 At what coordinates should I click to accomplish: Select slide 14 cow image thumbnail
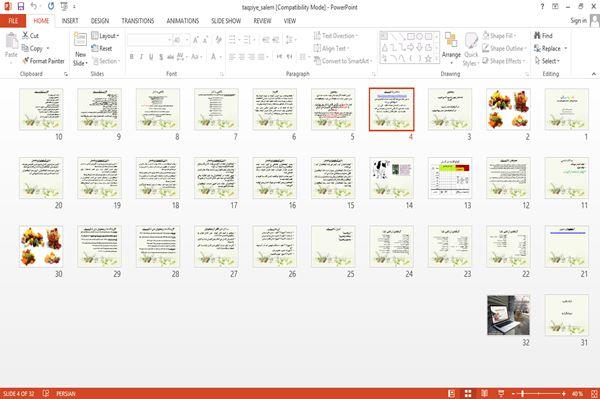[391, 178]
